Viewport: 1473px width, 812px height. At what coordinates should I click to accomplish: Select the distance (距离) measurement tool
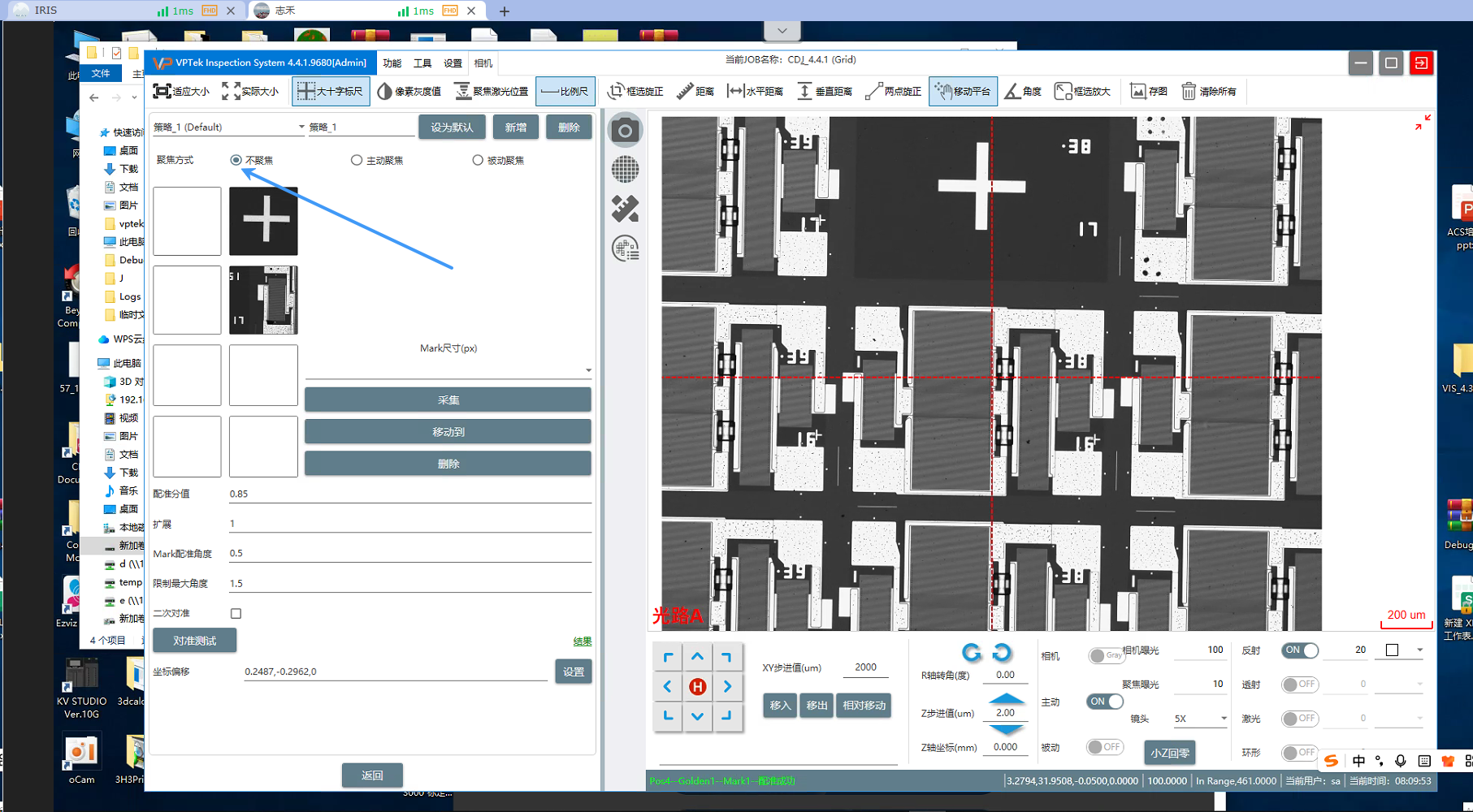695,92
